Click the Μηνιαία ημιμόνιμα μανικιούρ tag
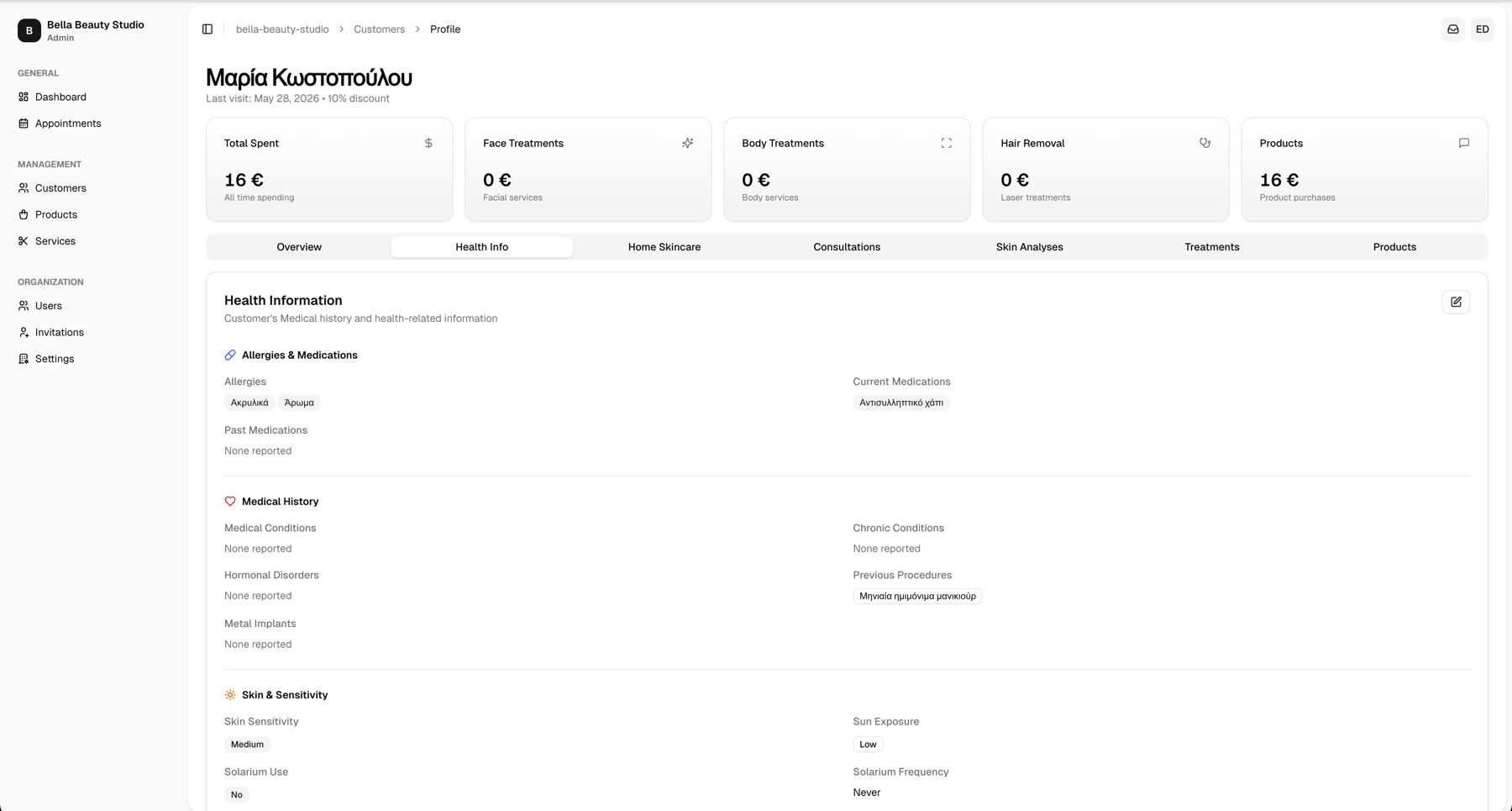Image resolution: width=1512 pixels, height=811 pixels. pyautogui.click(x=917, y=596)
